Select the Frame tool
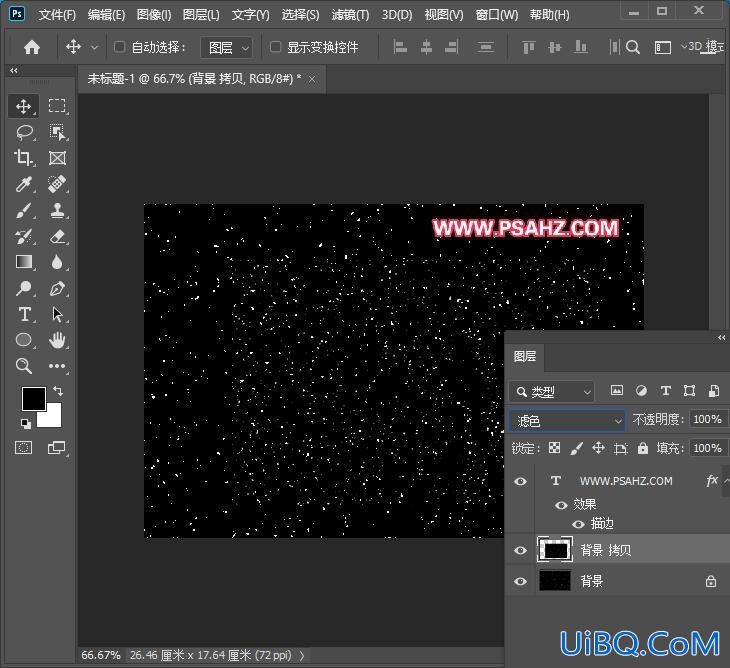The image size is (730, 668). 57,158
